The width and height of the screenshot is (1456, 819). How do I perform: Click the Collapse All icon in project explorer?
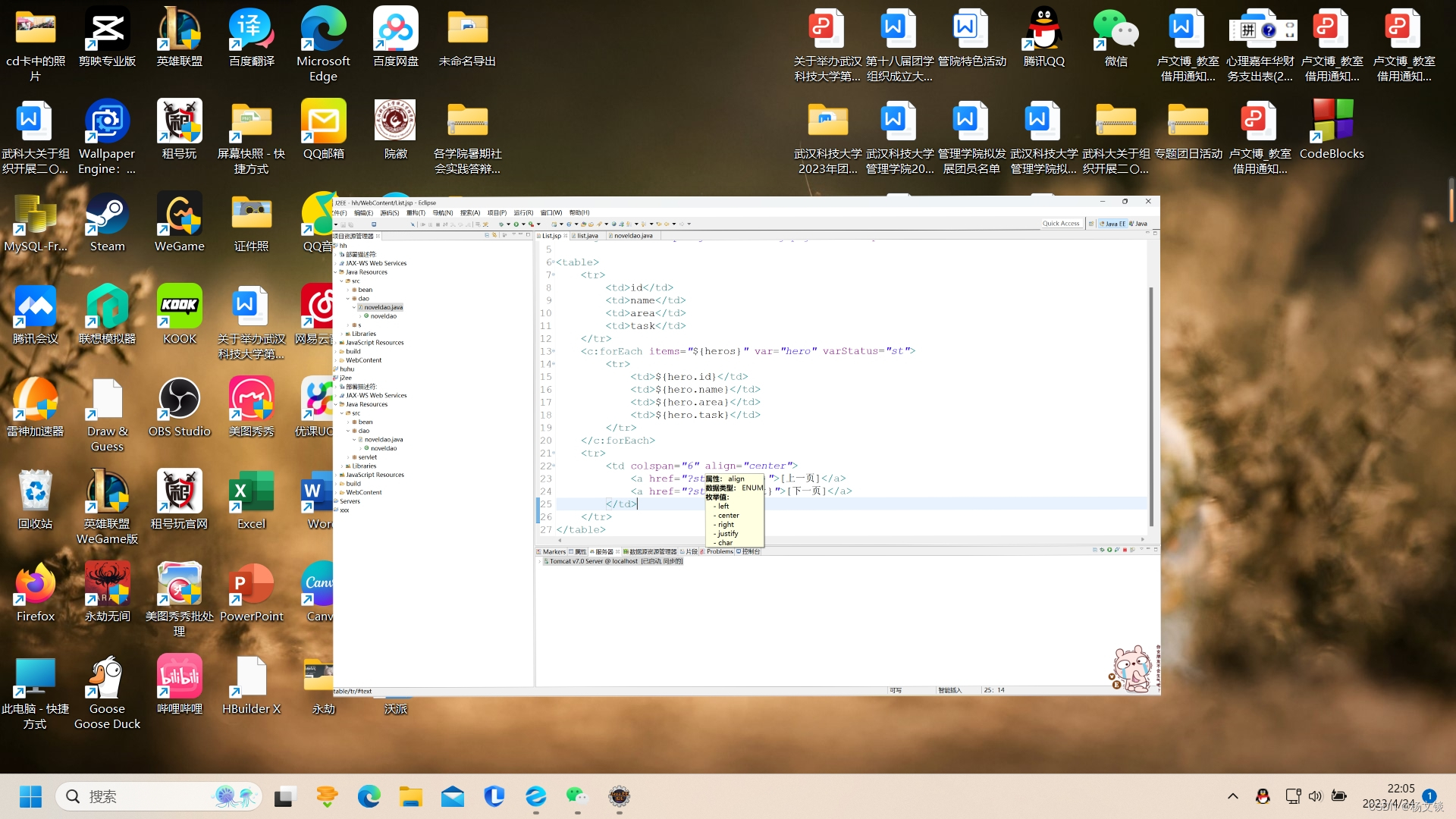(487, 235)
